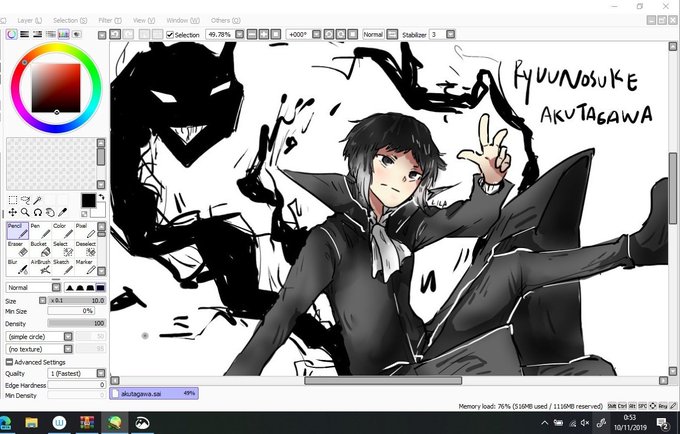Open the simple circle brush shape dropdown
Screen dimensions: 680x434
(39, 336)
